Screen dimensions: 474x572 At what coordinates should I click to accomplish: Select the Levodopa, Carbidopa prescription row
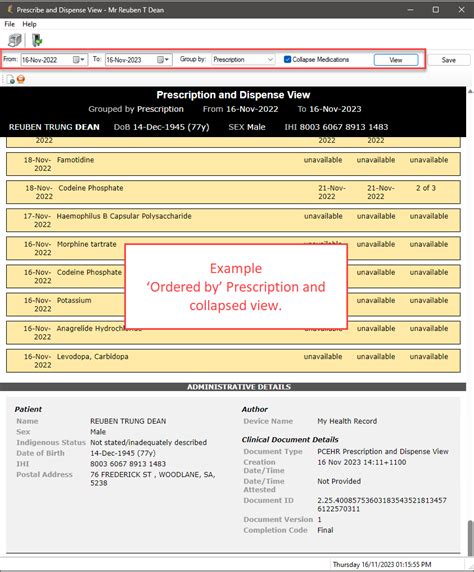[x=233, y=361]
